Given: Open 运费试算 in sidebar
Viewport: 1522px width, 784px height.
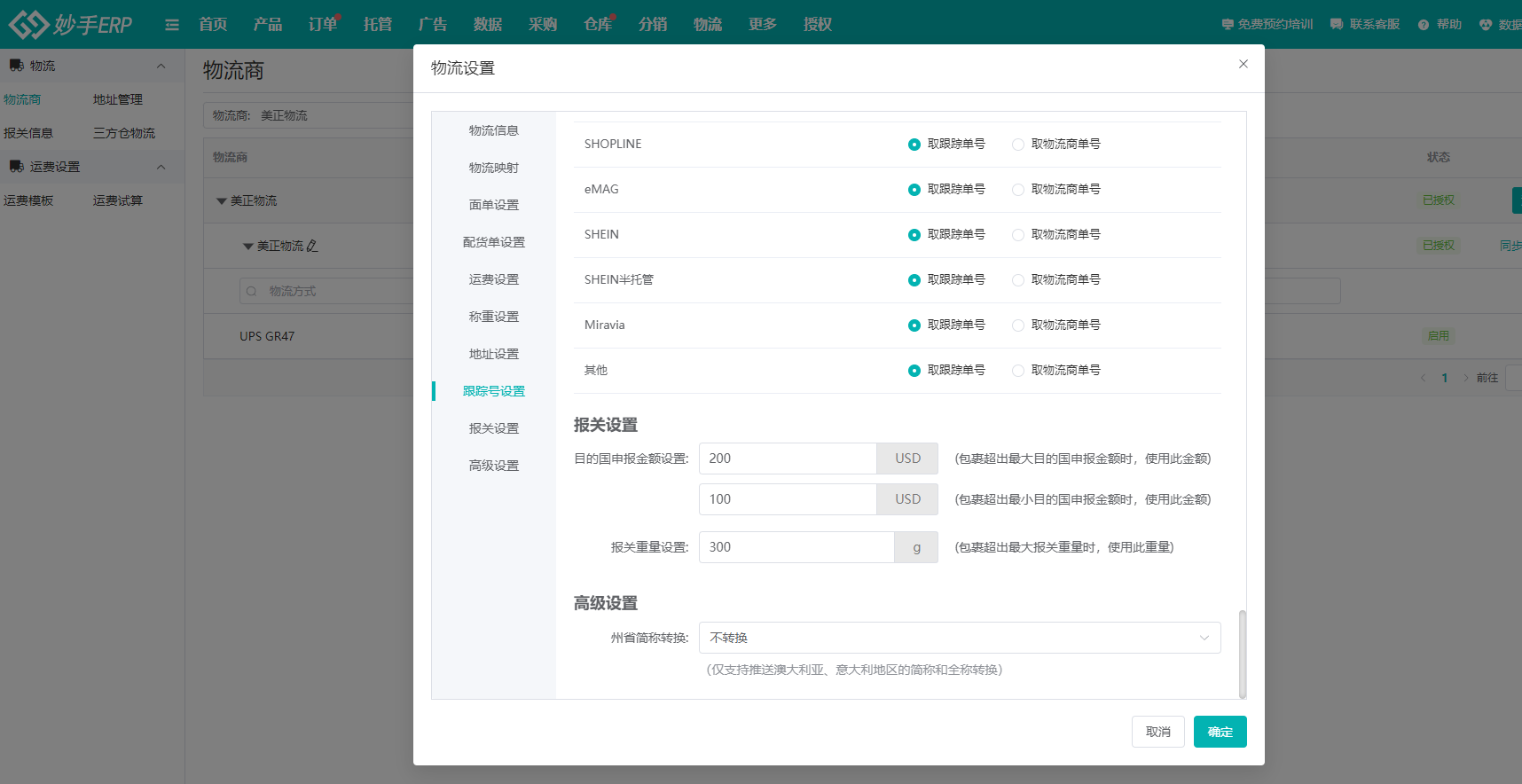Looking at the screenshot, I should click(x=118, y=200).
